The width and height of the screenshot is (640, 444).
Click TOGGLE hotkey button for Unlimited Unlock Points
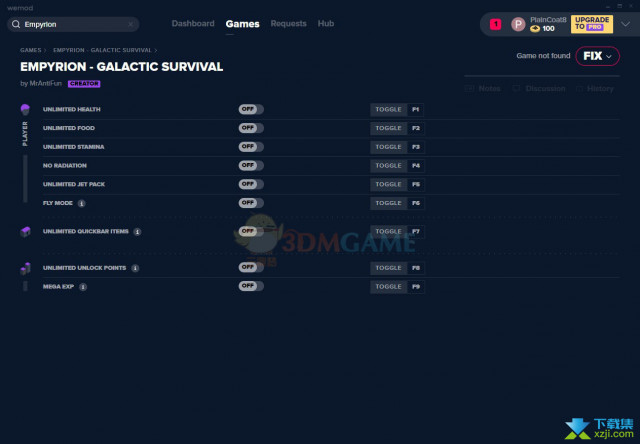397,268
